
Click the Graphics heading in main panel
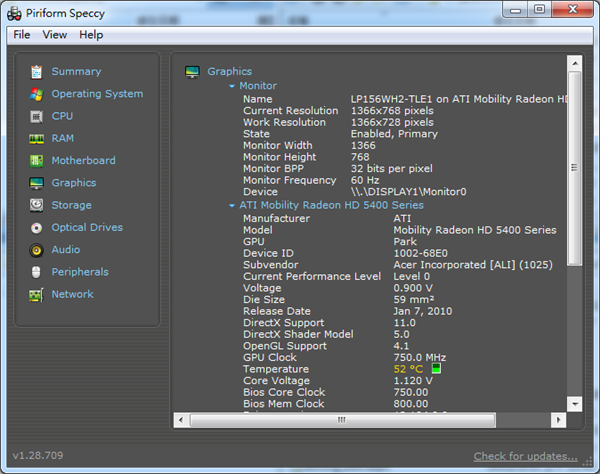(230, 72)
